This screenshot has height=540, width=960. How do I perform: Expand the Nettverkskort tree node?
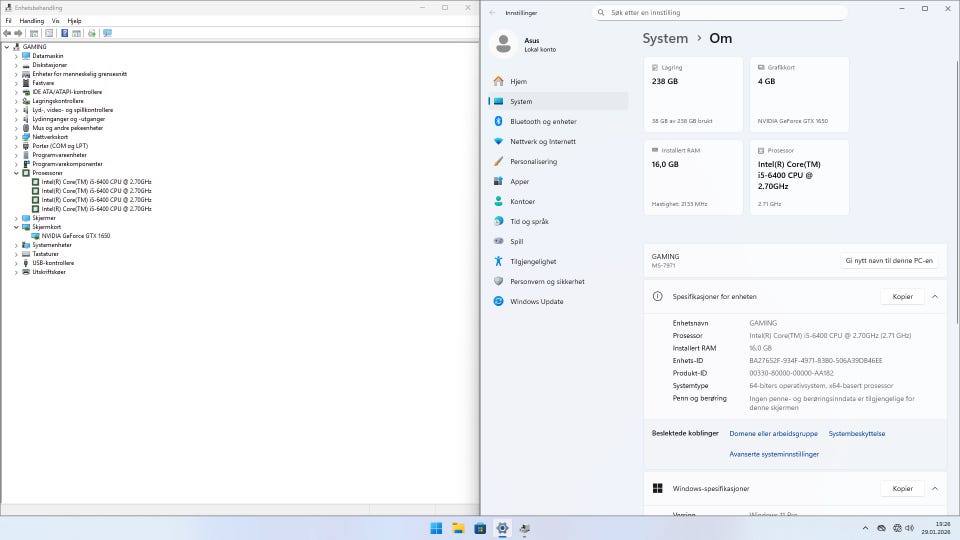pos(17,137)
